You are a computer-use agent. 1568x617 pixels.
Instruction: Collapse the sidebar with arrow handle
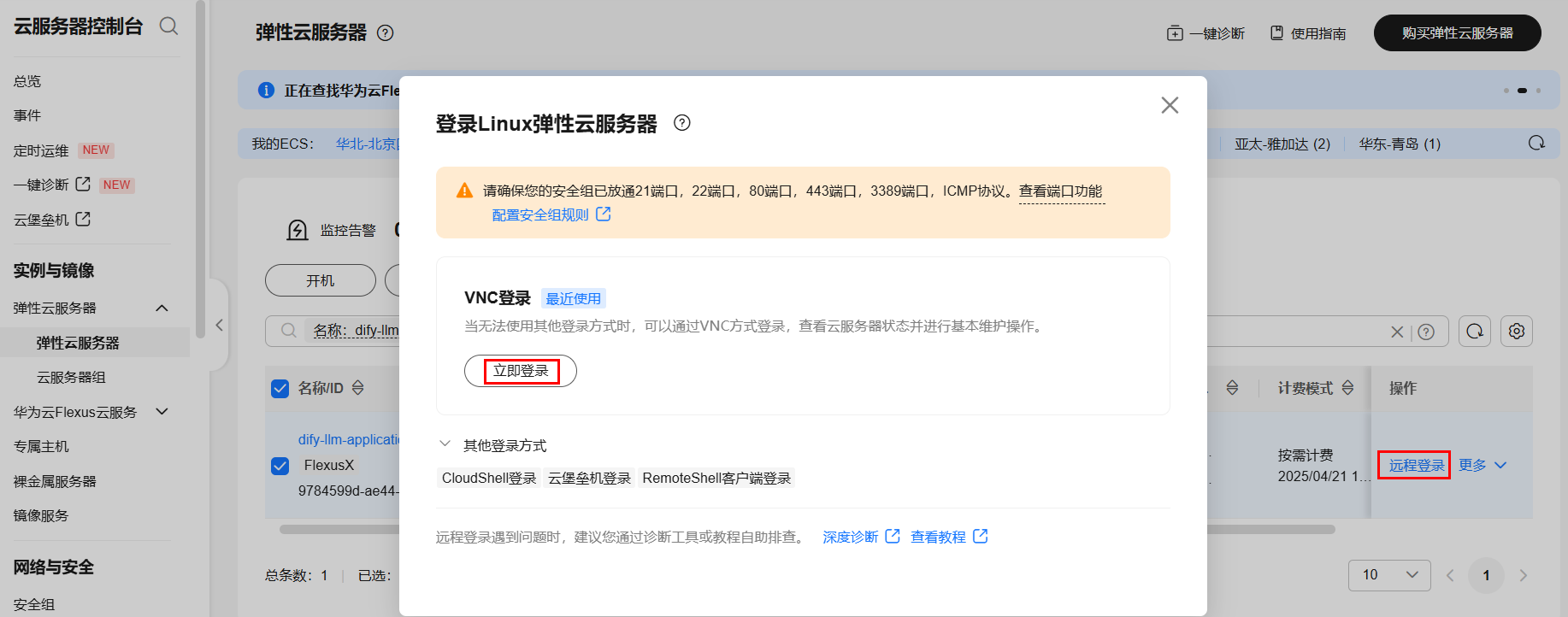(219, 325)
